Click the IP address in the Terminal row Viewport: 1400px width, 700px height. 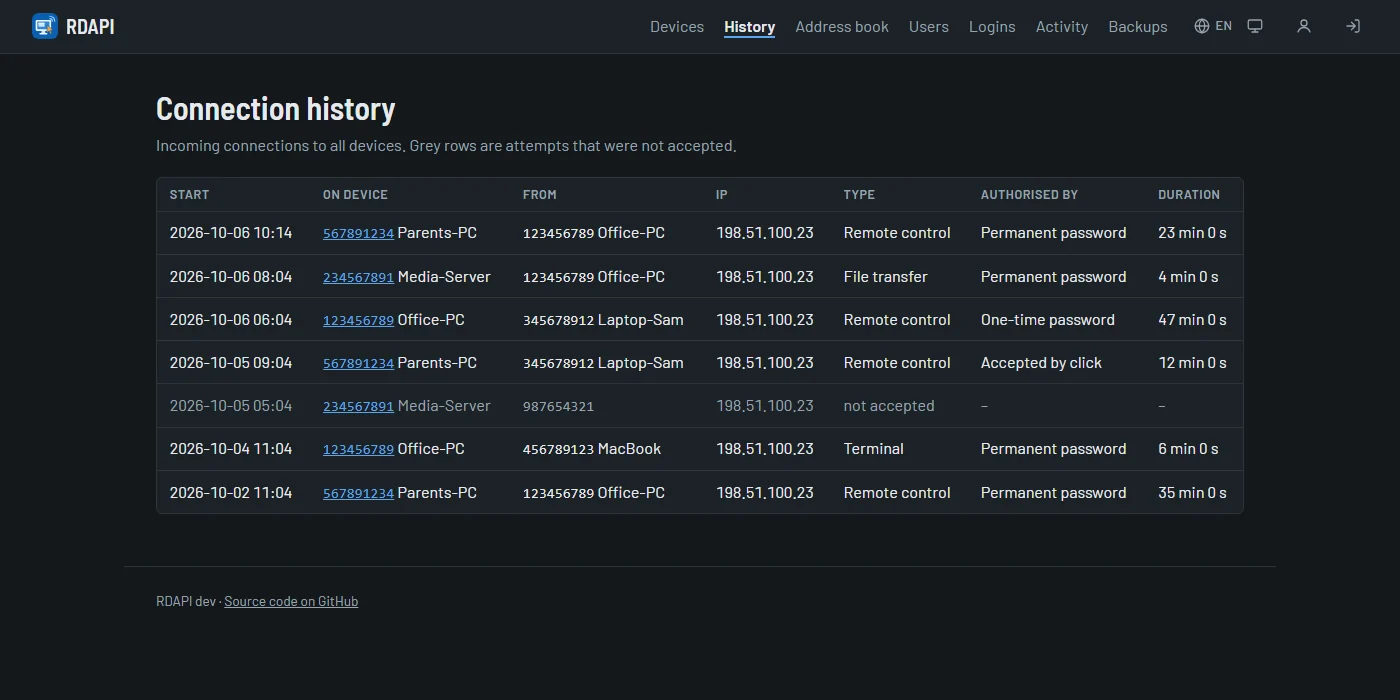[x=765, y=449]
